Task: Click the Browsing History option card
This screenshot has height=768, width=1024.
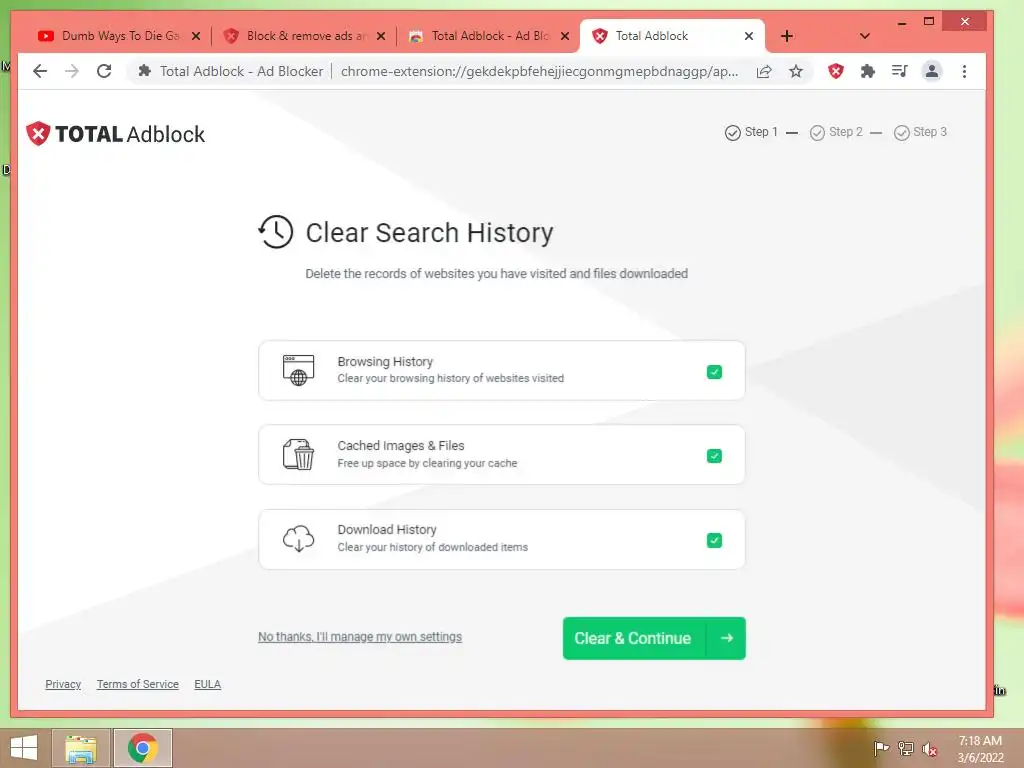Action: click(502, 370)
